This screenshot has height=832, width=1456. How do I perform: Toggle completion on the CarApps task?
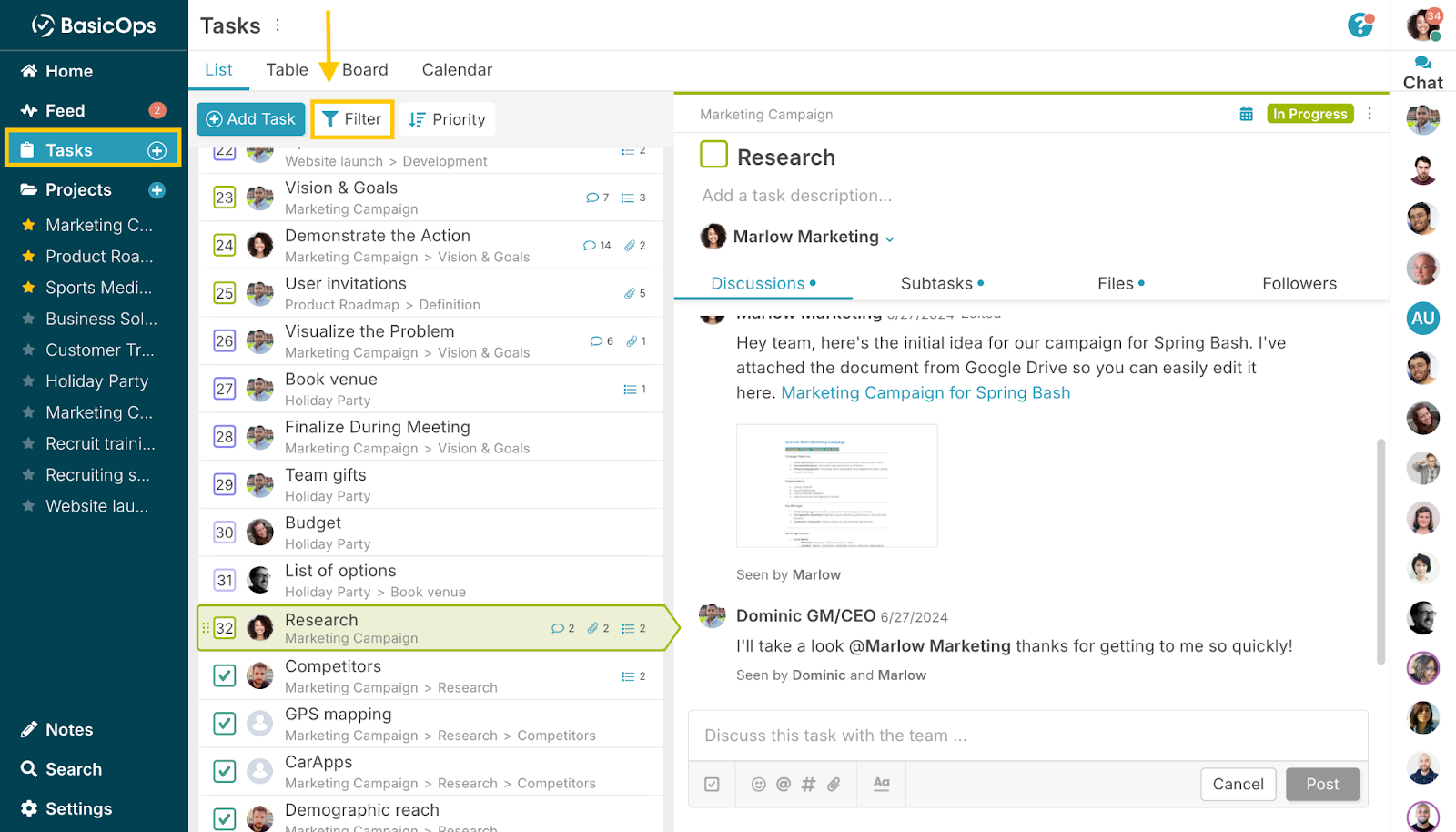pos(224,771)
